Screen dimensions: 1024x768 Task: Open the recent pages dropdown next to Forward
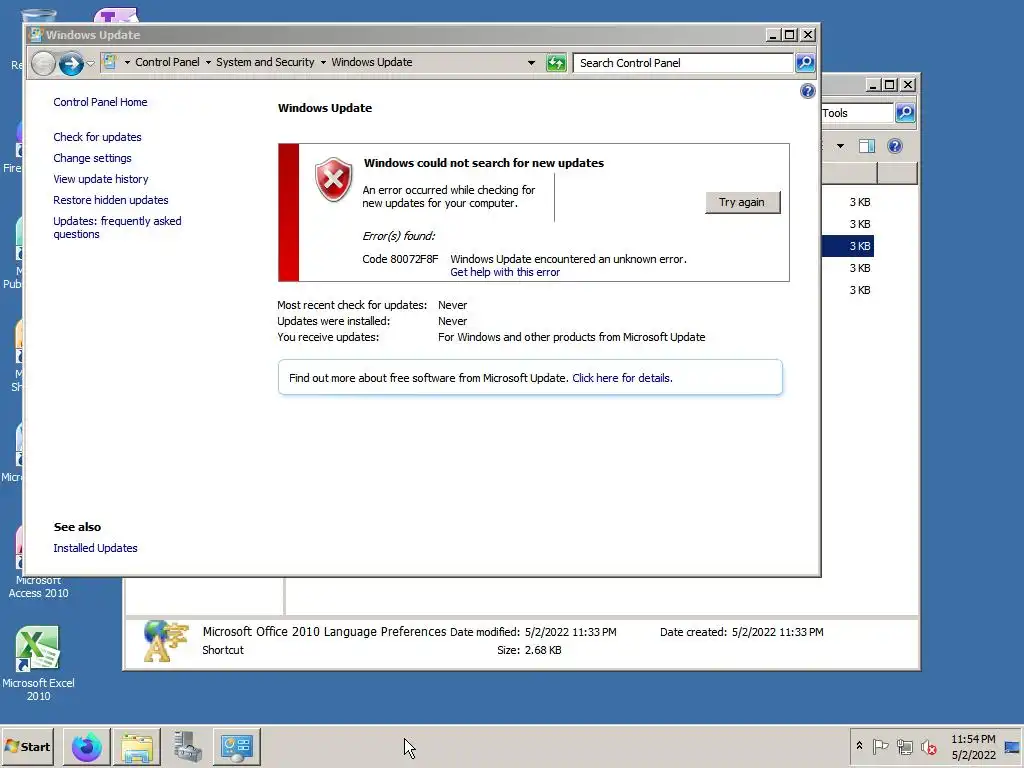tap(90, 63)
